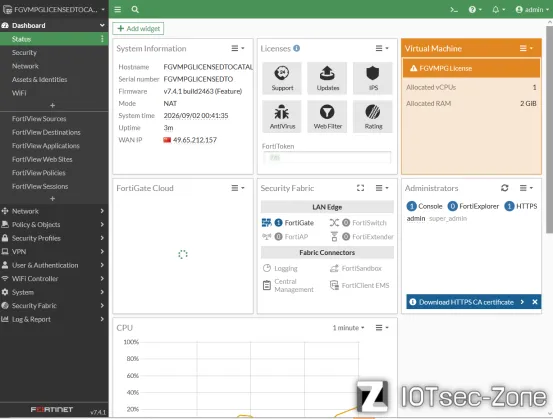Open FortiView Applications
Viewport: 554px width, 420px height.
tap(46, 146)
